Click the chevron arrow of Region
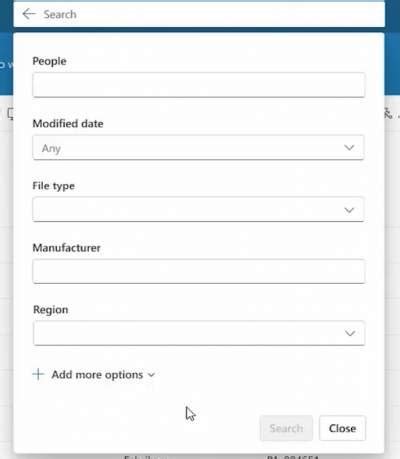400x459 pixels. pos(350,333)
